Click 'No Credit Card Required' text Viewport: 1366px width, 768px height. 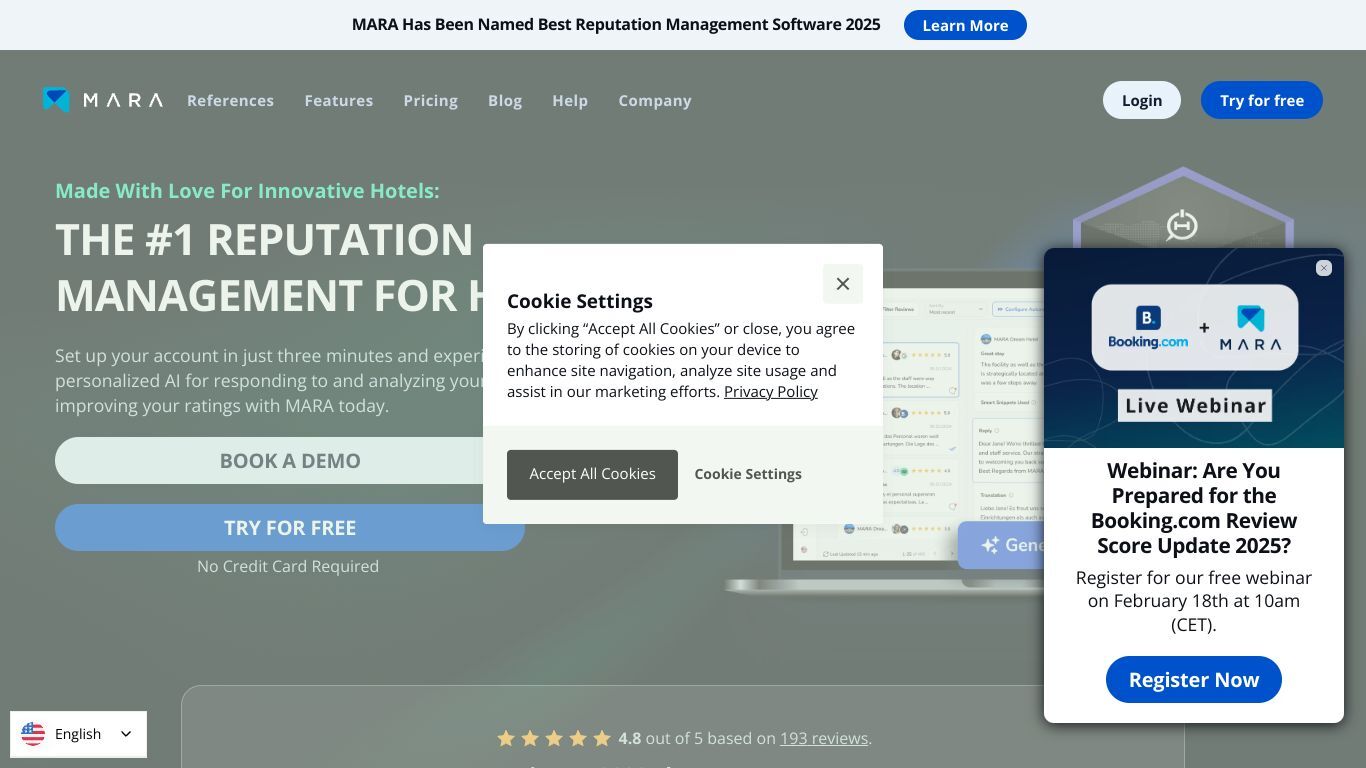(288, 566)
